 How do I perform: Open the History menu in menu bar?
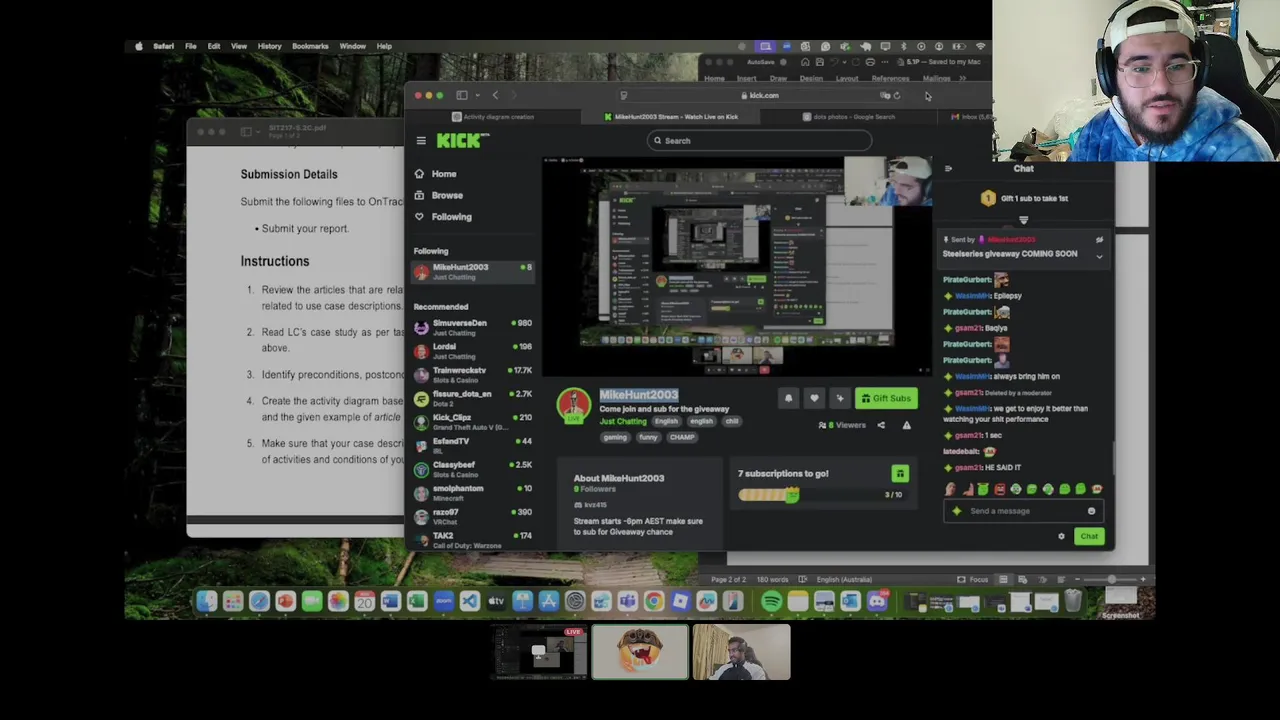click(x=269, y=46)
